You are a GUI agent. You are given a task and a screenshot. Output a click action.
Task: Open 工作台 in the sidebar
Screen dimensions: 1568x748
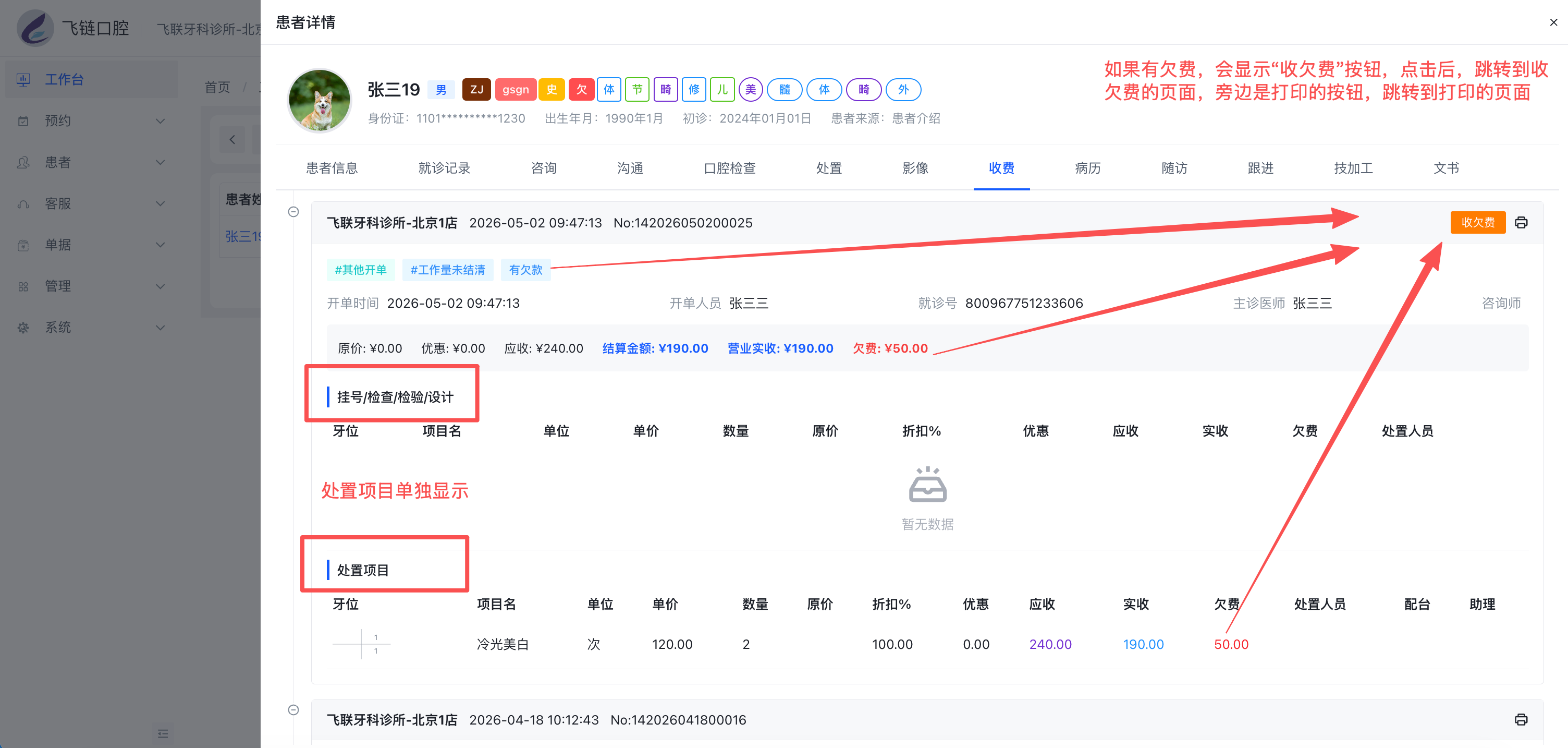(x=91, y=79)
